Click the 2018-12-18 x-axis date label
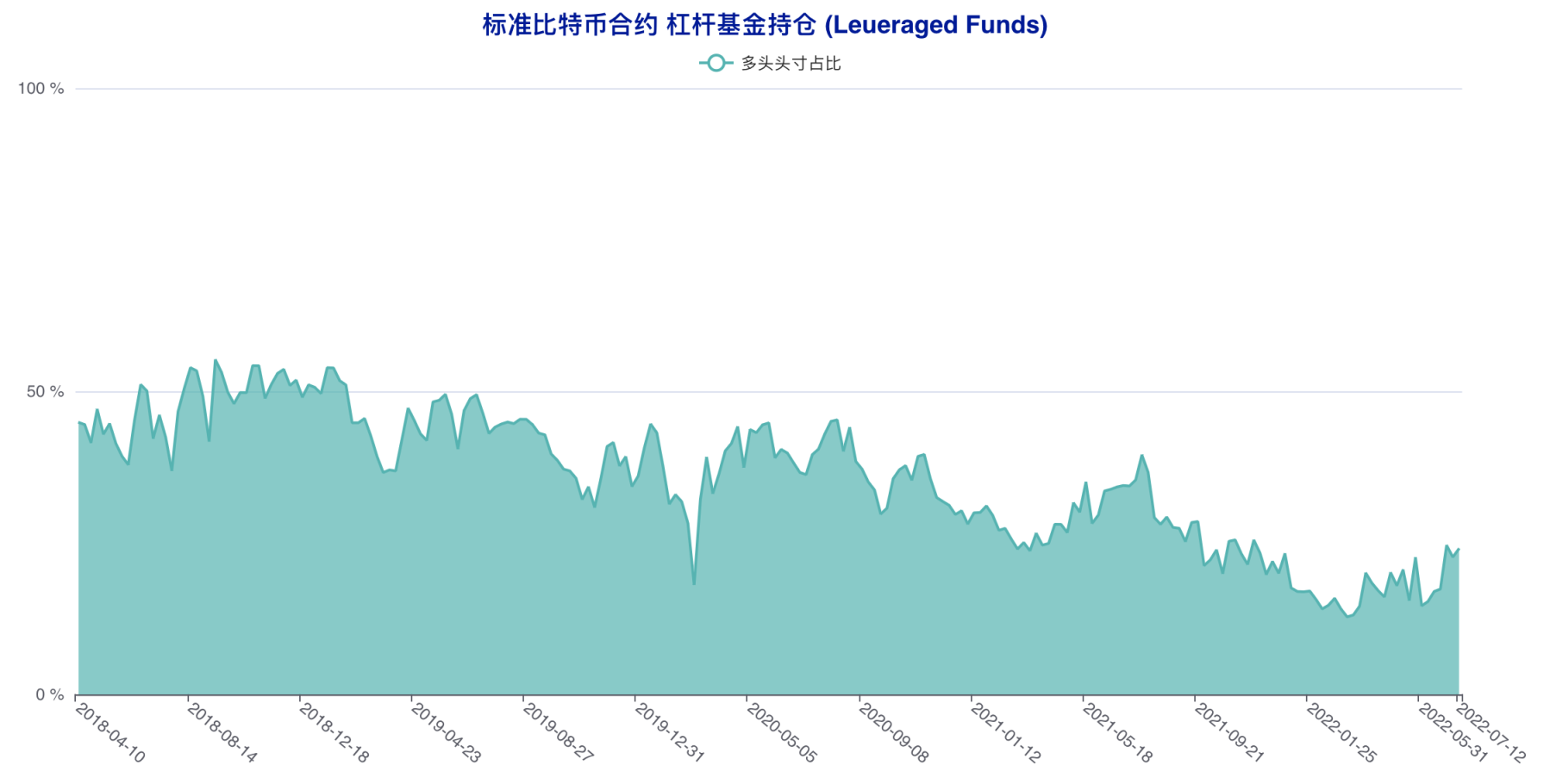The image size is (1550, 784). coord(334,733)
